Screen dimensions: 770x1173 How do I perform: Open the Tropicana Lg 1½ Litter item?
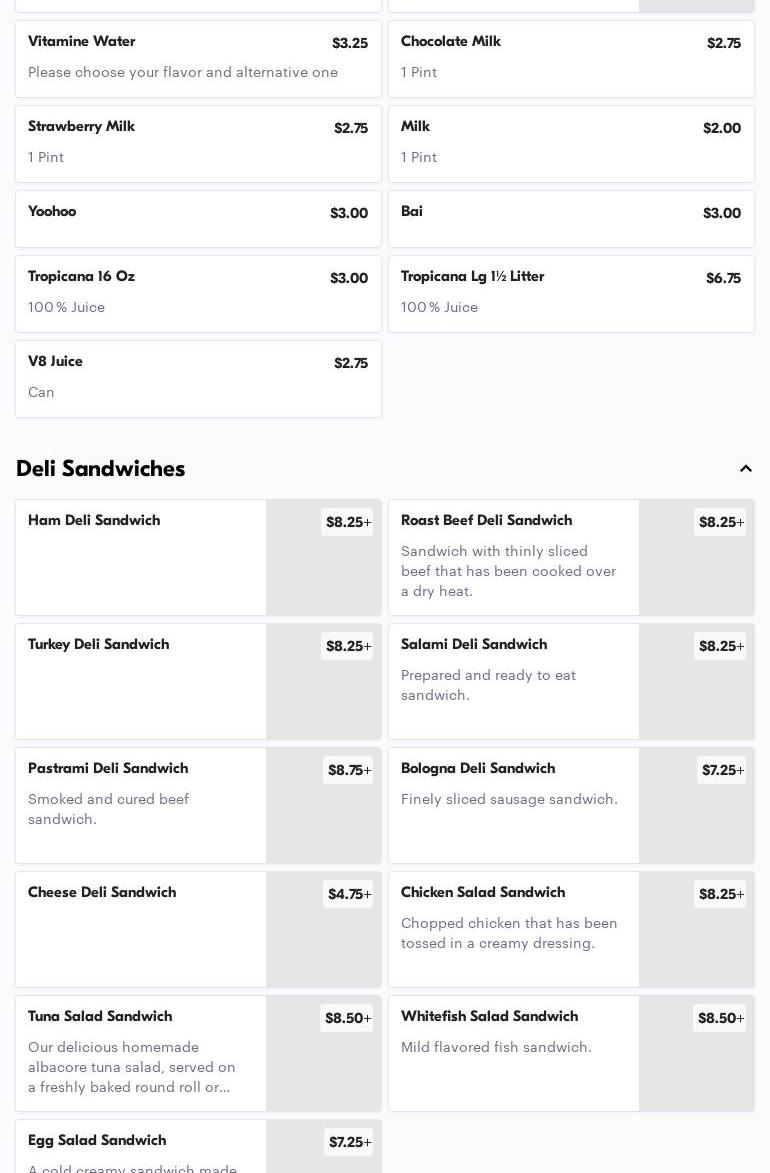pos(571,293)
